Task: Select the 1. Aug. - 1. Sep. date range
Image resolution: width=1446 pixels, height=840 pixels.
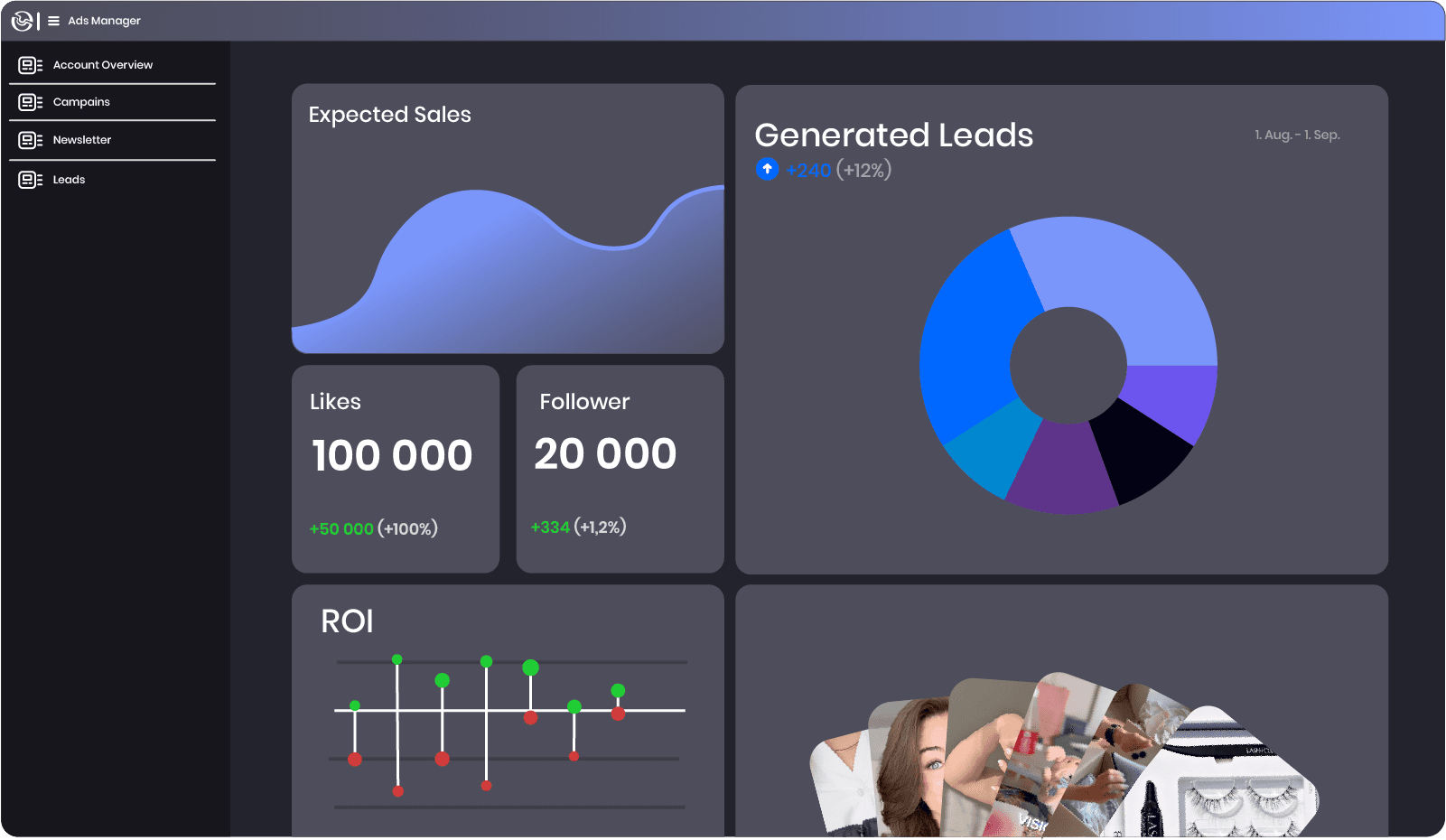Action: [x=1297, y=135]
